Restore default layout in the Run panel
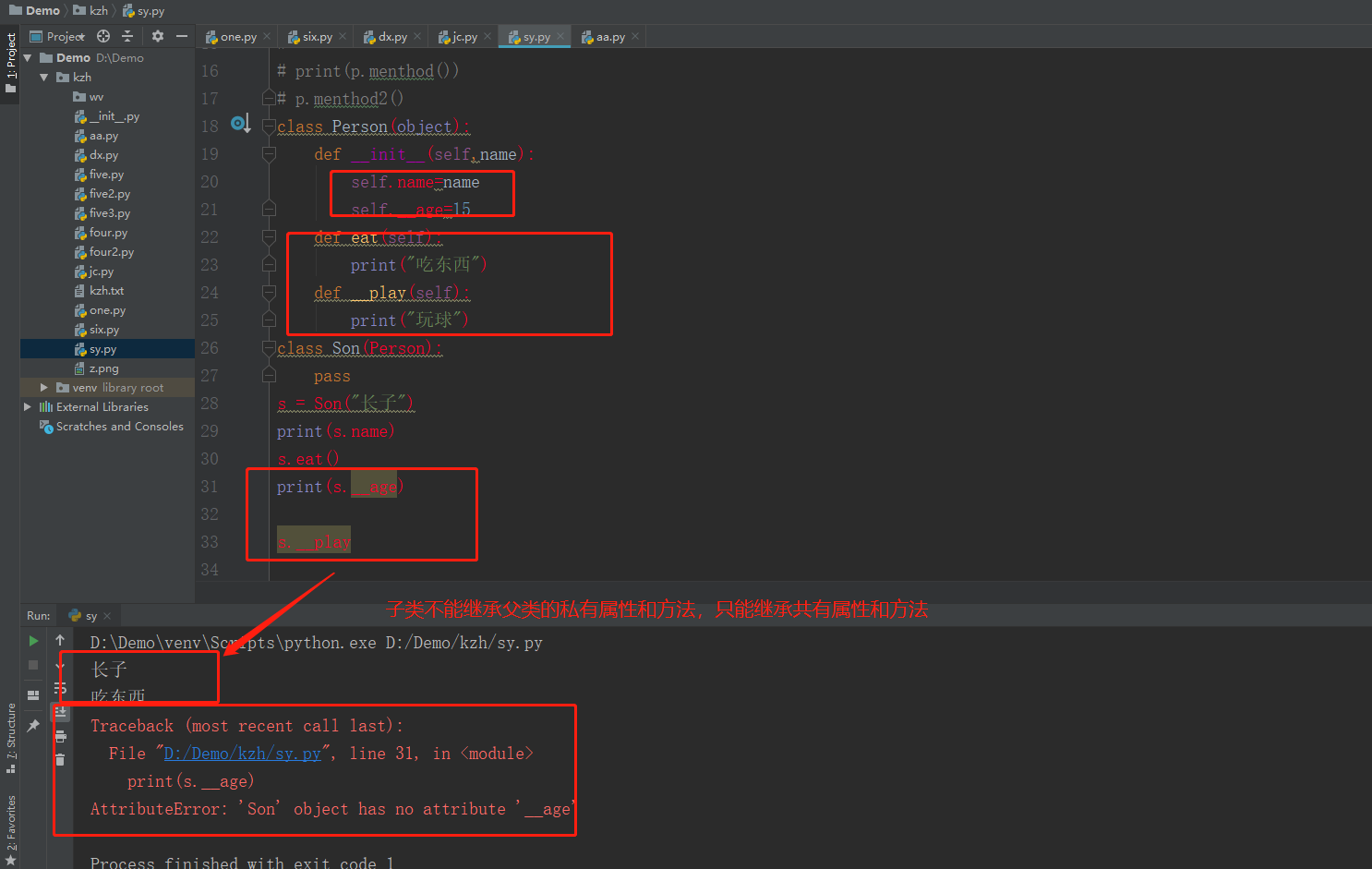The image size is (1372, 869). point(33,694)
